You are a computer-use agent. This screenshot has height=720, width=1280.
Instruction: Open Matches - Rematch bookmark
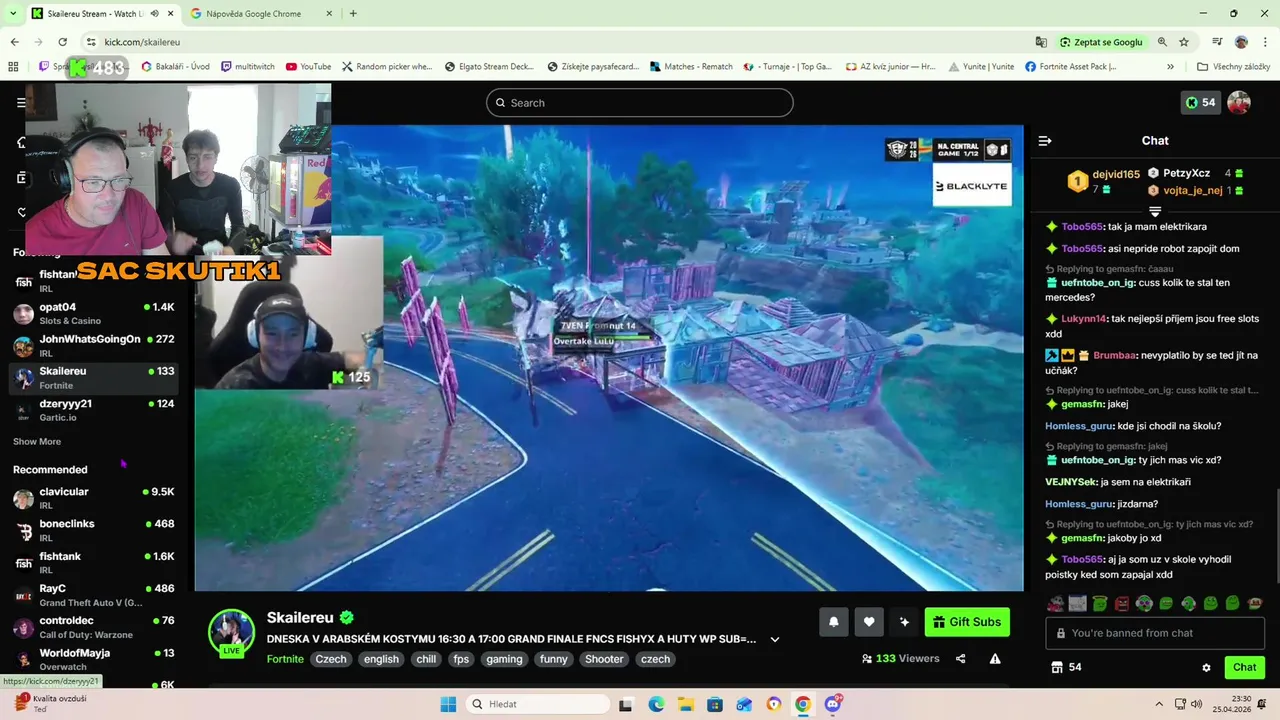(691, 67)
